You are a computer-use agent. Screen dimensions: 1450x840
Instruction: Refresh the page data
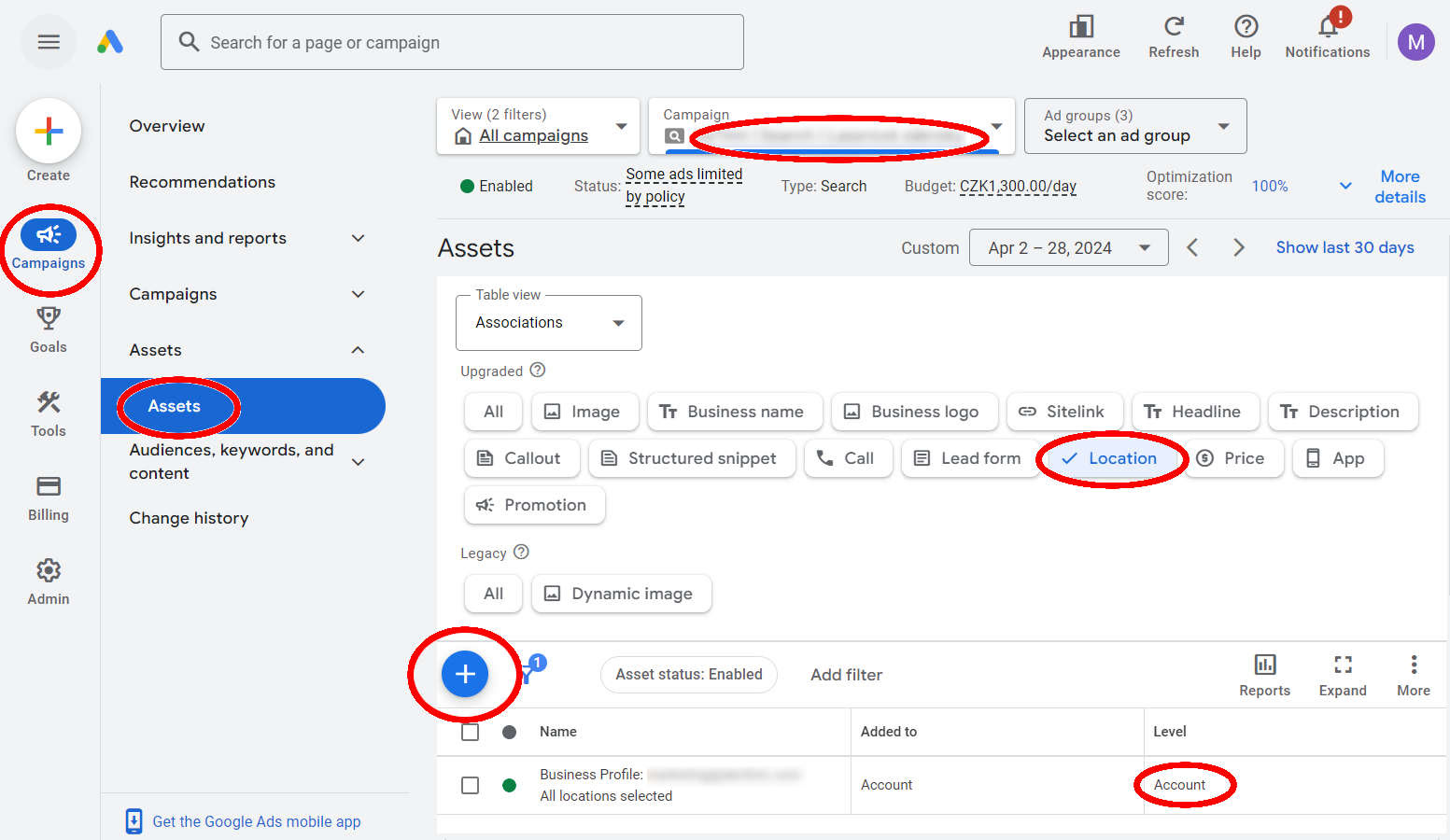[1174, 37]
